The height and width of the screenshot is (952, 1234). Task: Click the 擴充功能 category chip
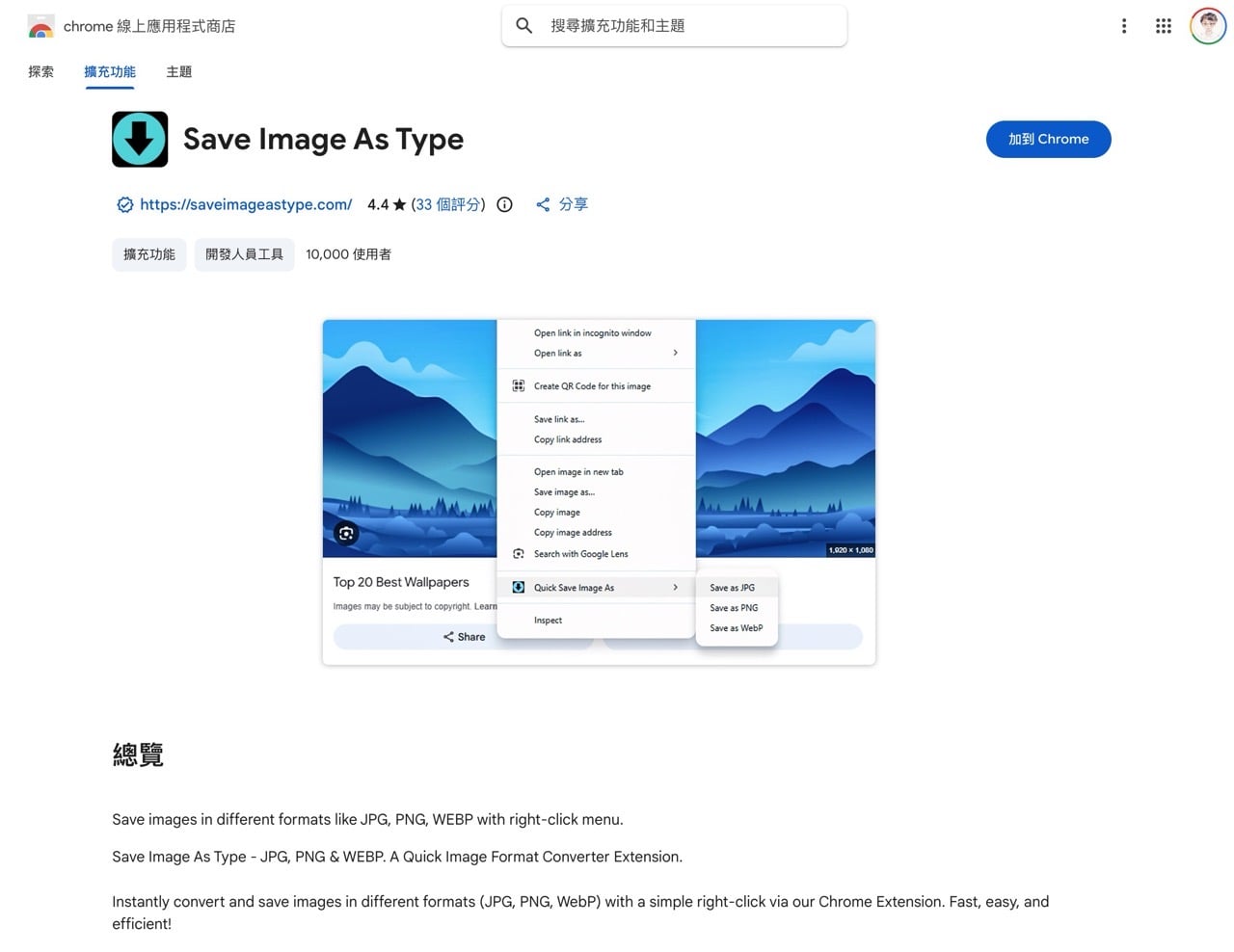click(148, 254)
